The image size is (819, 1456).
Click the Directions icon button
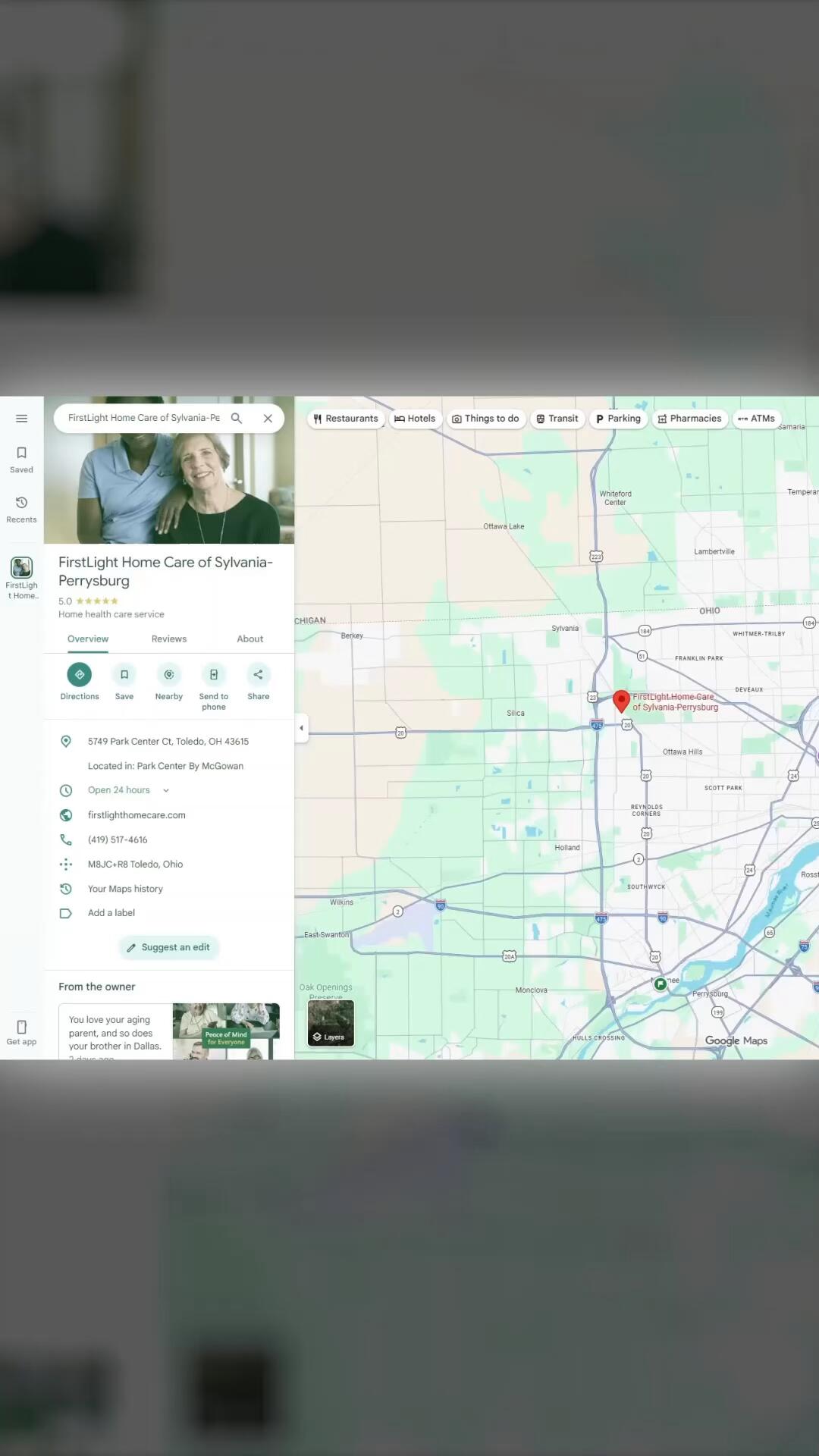pos(79,674)
